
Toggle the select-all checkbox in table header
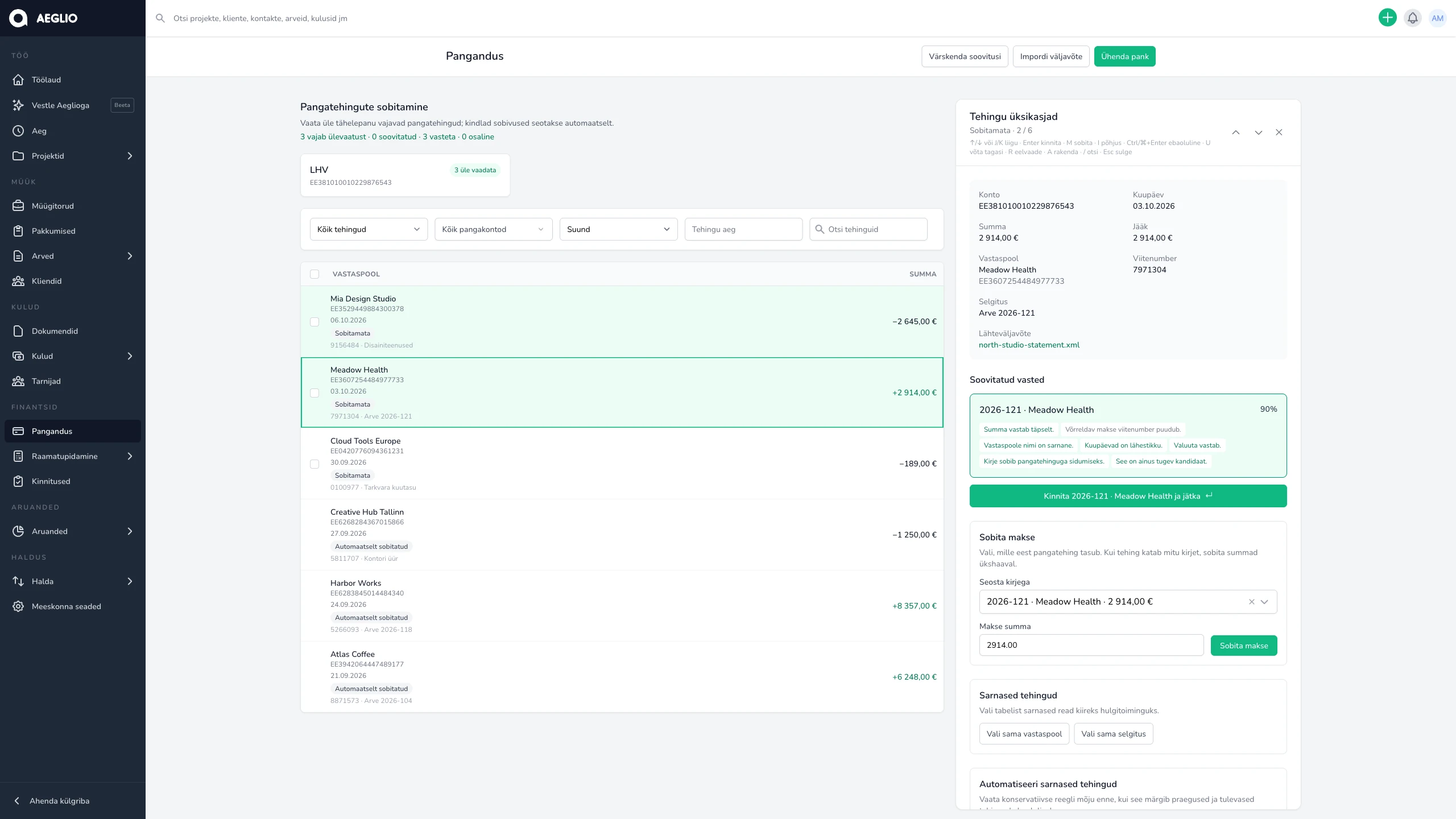coord(315,274)
